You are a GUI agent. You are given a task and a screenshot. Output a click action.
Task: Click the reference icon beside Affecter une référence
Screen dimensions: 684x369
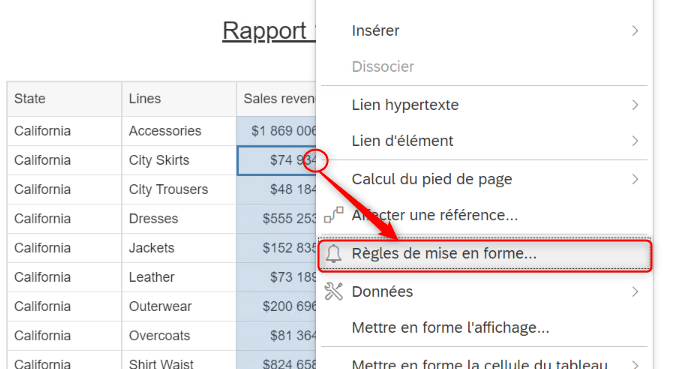point(334,215)
